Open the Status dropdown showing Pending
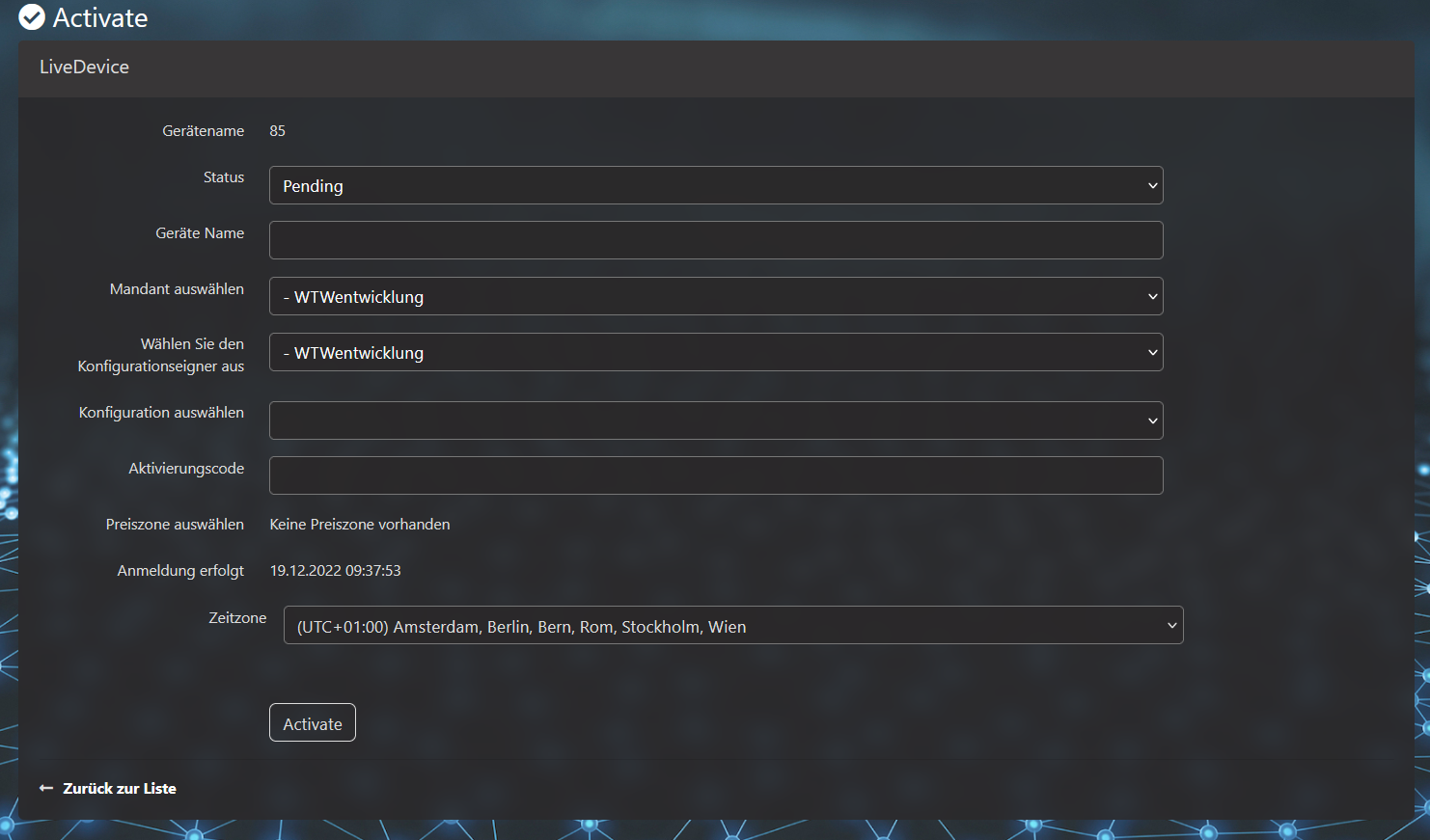1430x840 pixels. click(x=716, y=185)
